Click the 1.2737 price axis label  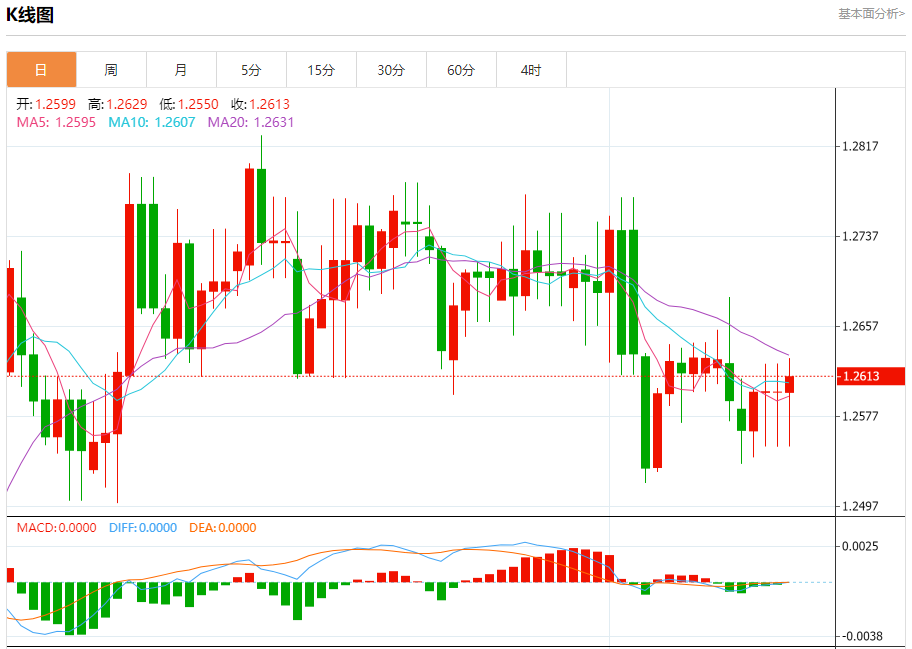point(861,236)
